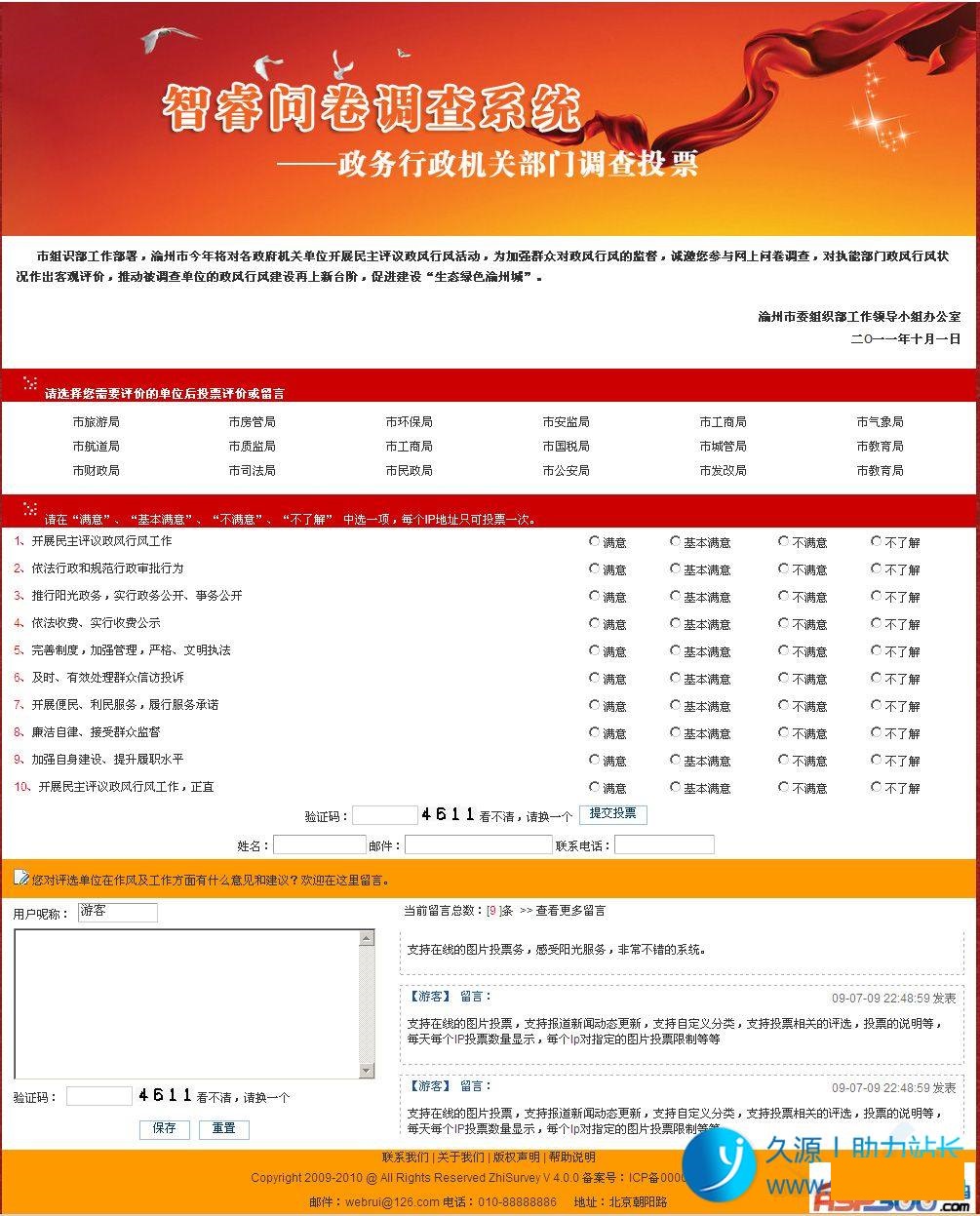
Task: Click the 保存 button under comment box
Action: pos(164,1128)
